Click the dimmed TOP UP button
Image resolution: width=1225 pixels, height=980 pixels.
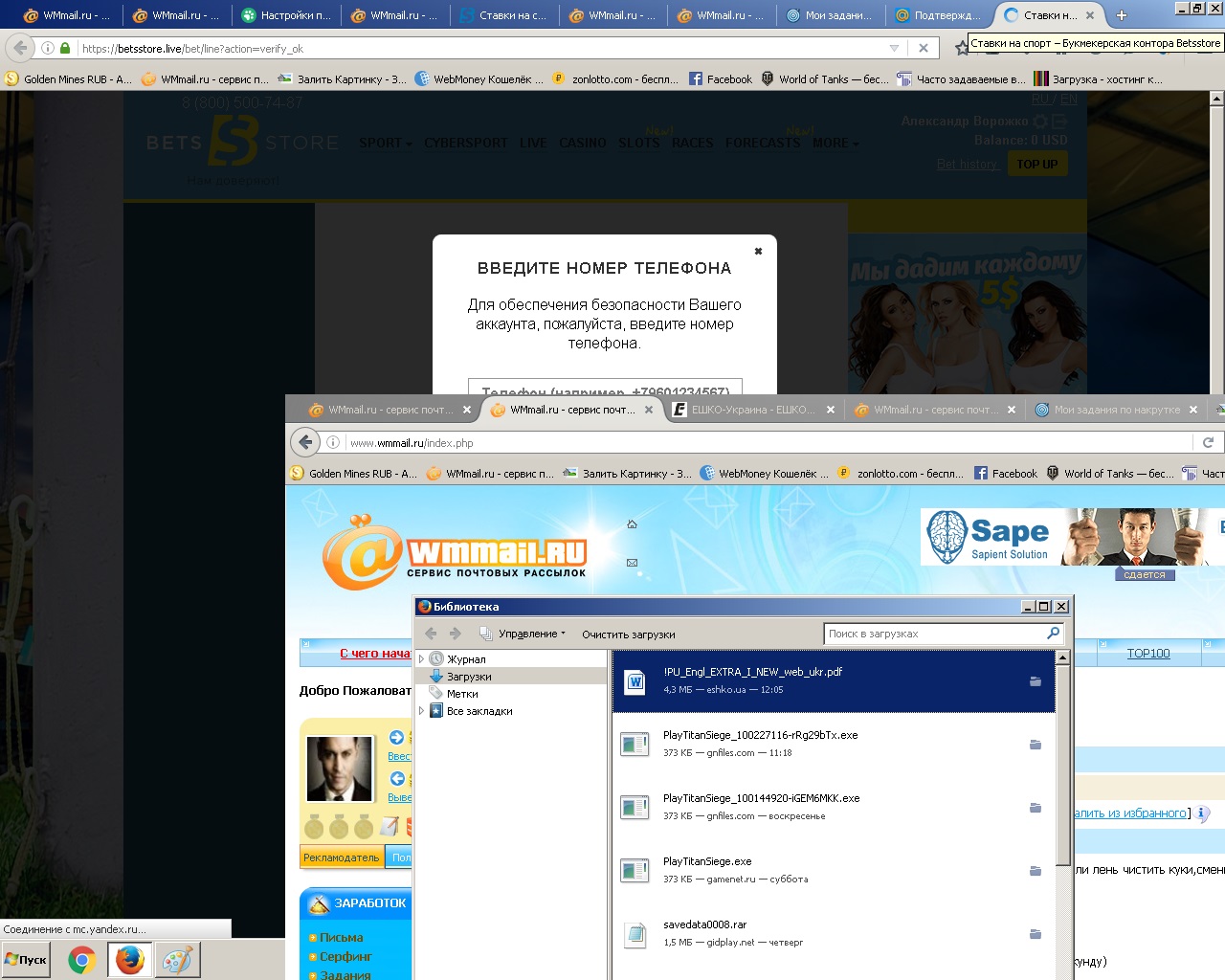coord(1037,164)
